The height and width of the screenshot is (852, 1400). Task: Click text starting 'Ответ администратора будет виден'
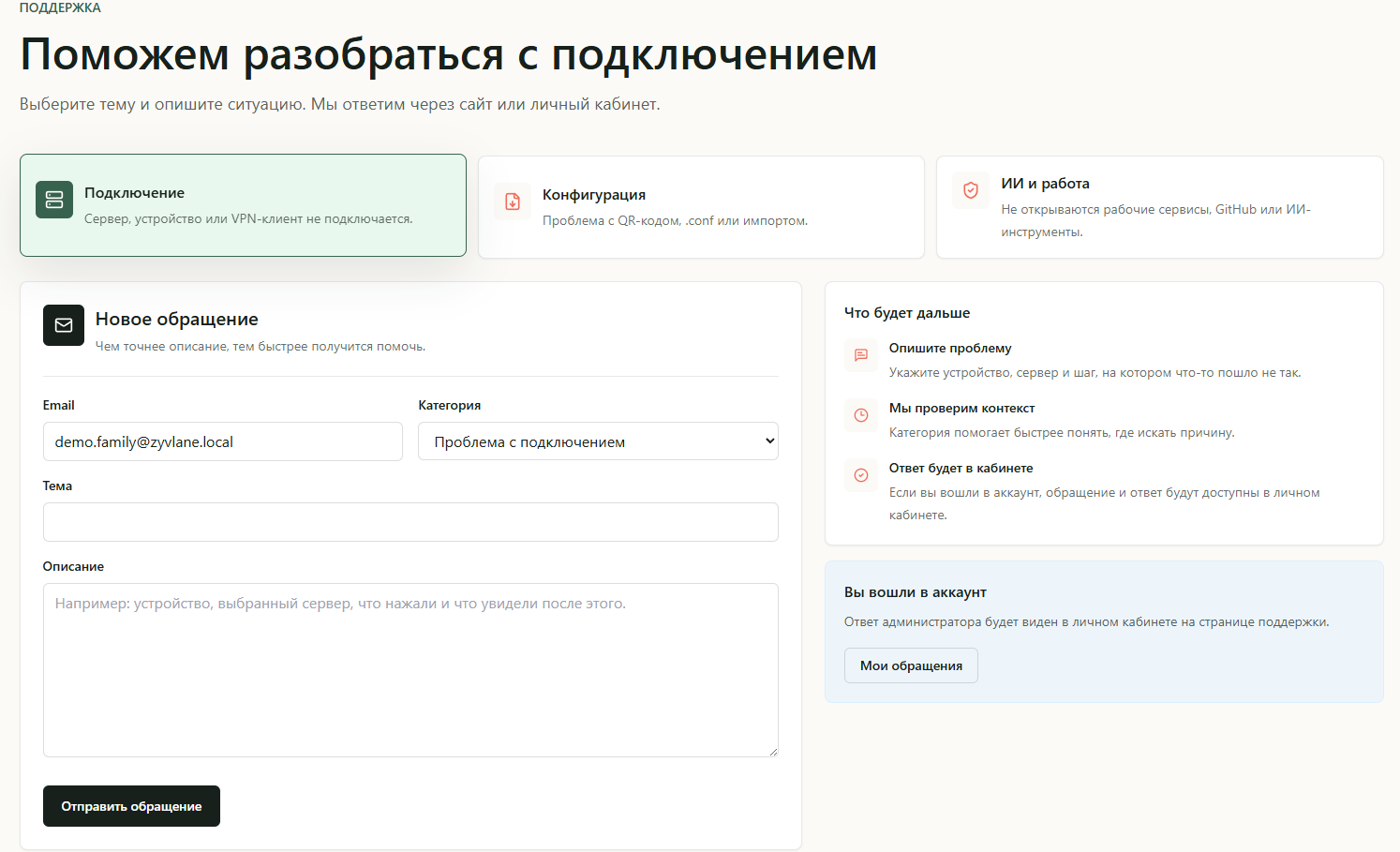pyautogui.click(x=1086, y=622)
